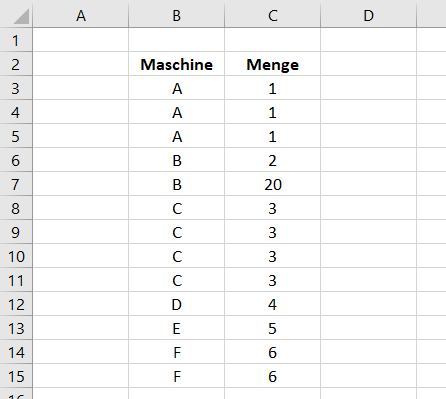
Task: Select row 8 header
Action: click(16, 208)
